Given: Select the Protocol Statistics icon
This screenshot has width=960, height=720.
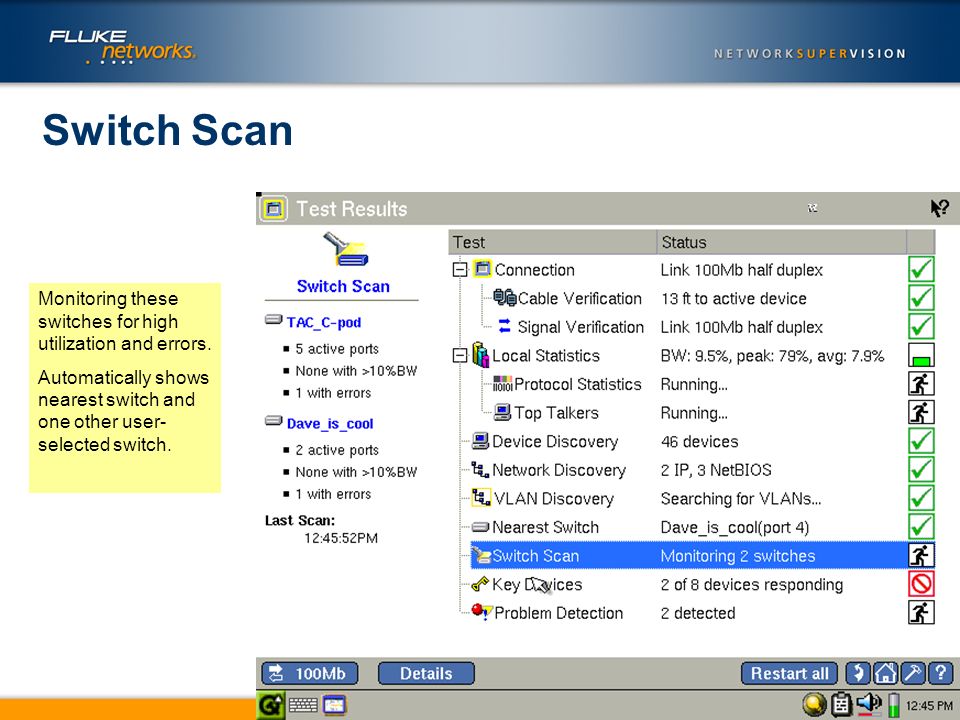Looking at the screenshot, I should [x=503, y=384].
